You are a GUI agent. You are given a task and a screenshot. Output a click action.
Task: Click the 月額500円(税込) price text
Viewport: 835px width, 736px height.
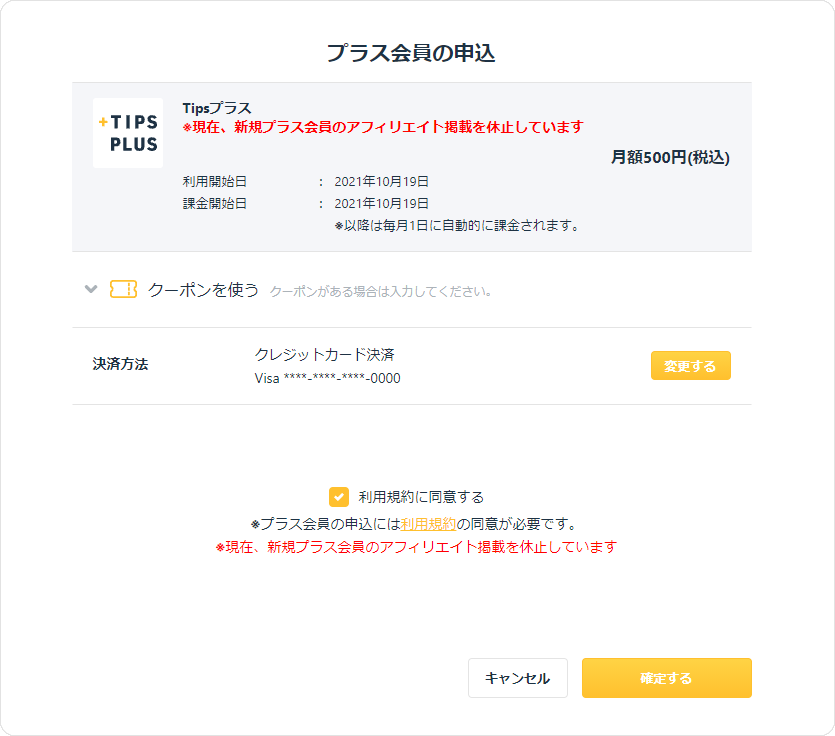coord(670,157)
